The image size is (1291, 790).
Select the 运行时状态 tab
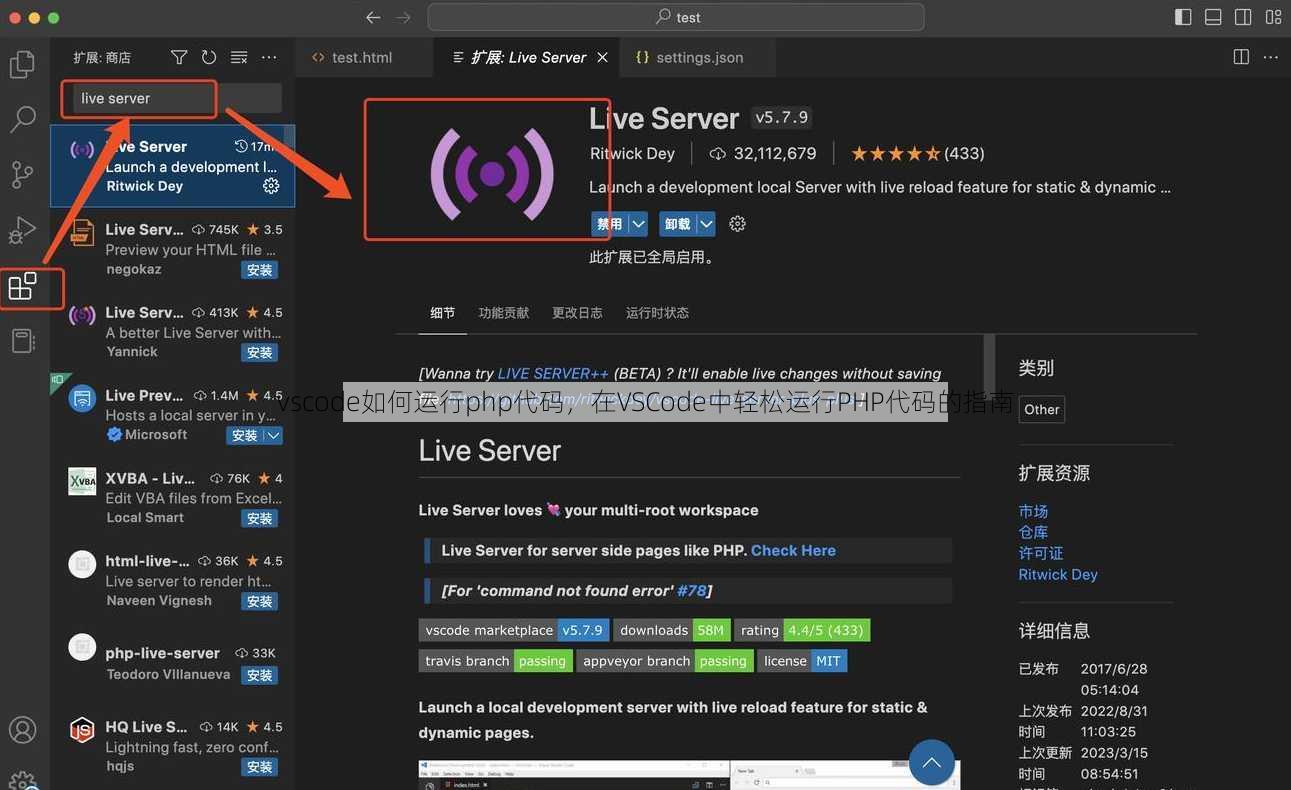click(657, 313)
